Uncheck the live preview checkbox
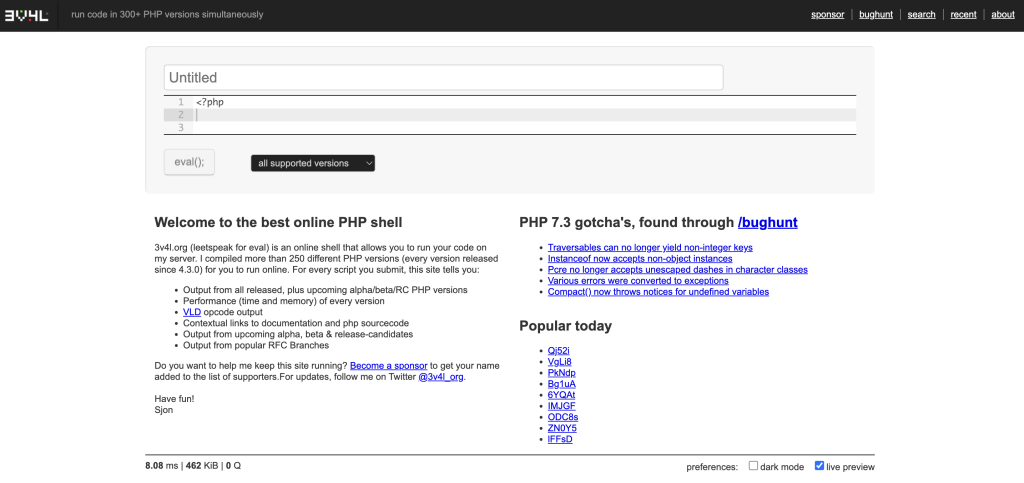Image resolution: width=1024 pixels, height=483 pixels. 820,466
